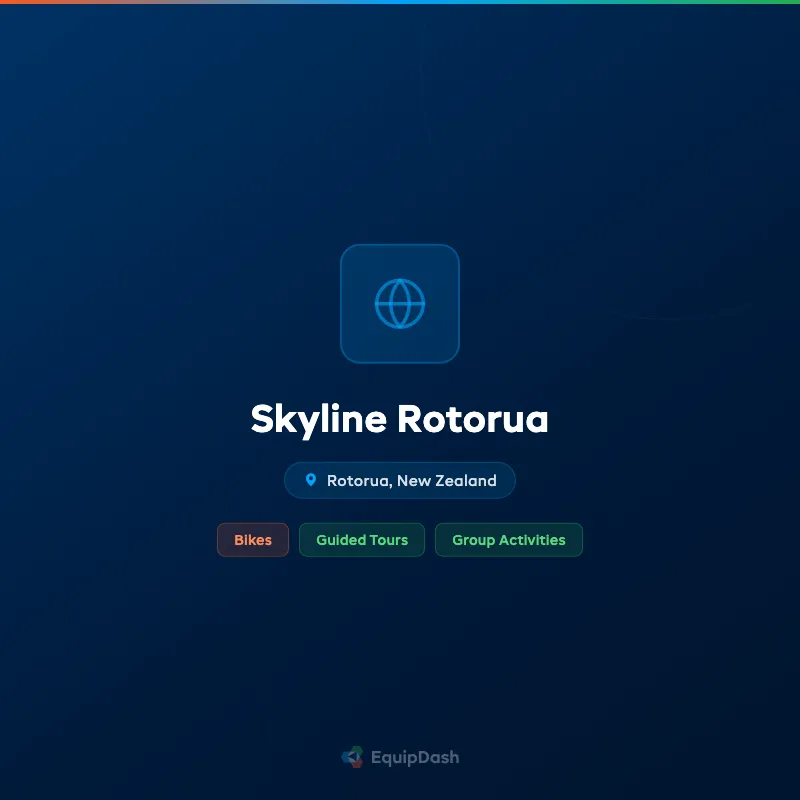800x800 pixels.
Task: Click the red hexagon of the EquipDash mark
Action: [x=357, y=764]
